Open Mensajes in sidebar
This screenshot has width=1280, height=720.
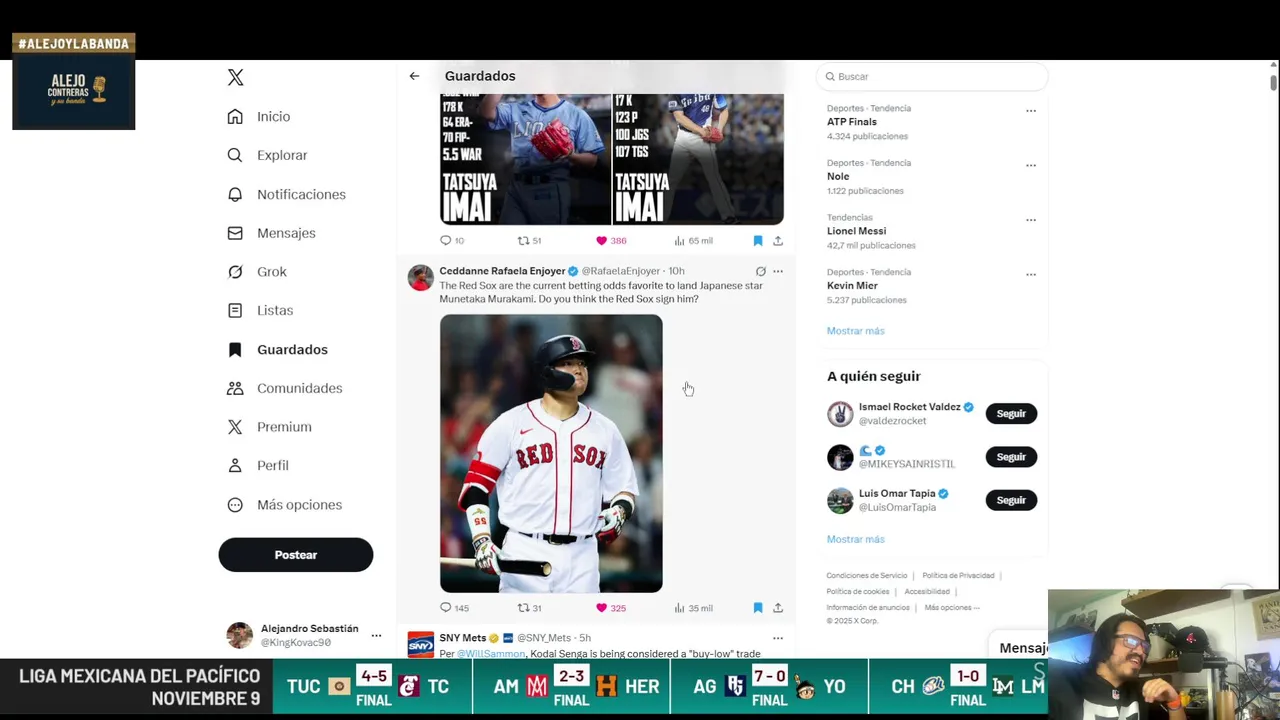coord(271,233)
